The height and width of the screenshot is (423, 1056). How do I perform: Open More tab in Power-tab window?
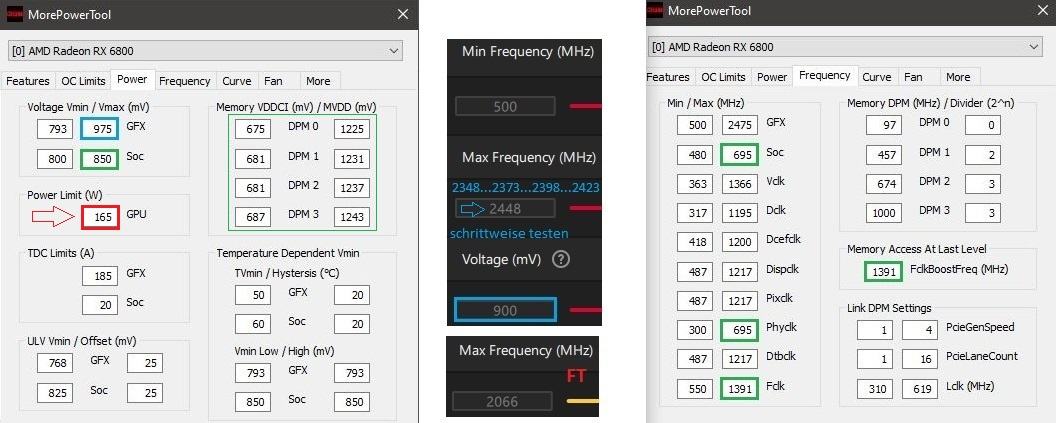[318, 81]
